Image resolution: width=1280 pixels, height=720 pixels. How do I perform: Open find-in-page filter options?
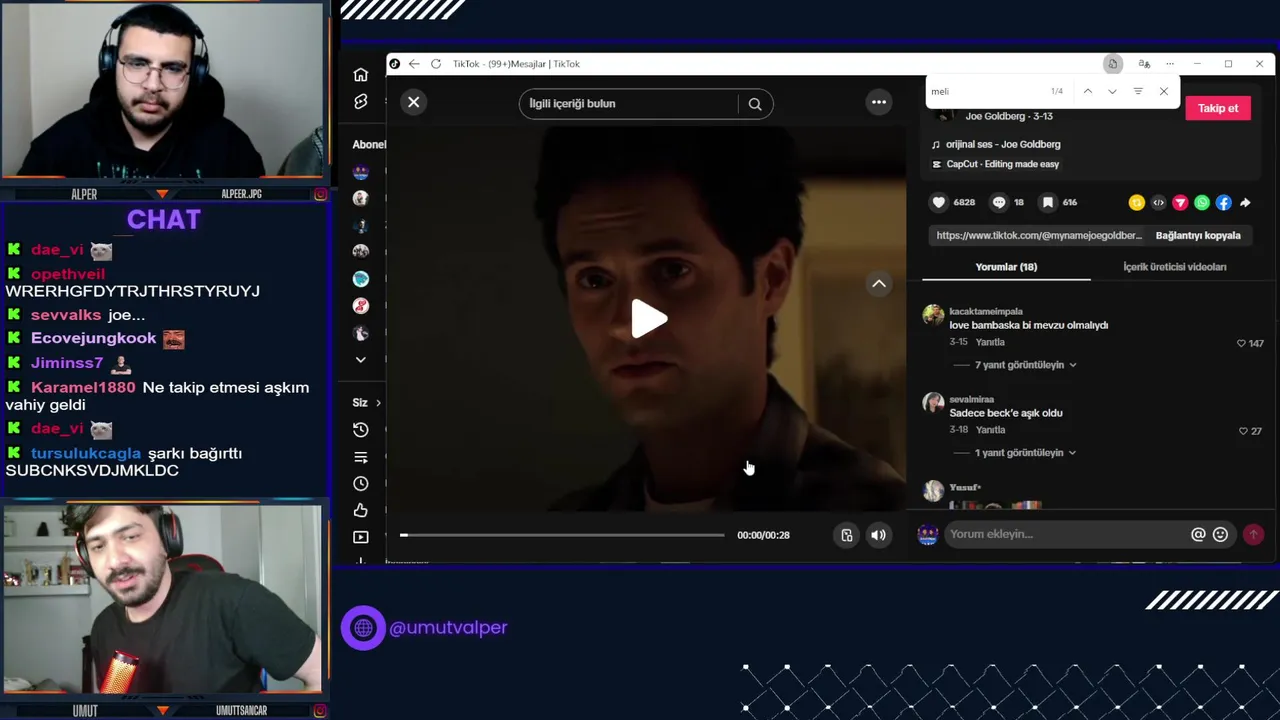pos(1138,91)
